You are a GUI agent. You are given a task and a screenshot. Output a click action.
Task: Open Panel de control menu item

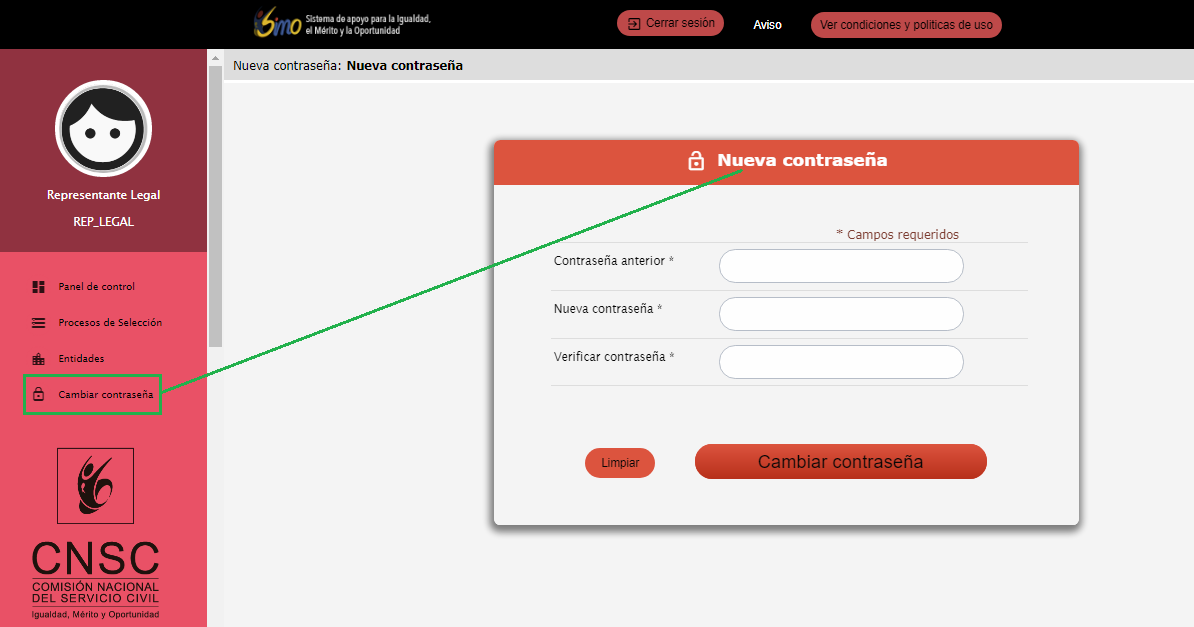click(96, 287)
